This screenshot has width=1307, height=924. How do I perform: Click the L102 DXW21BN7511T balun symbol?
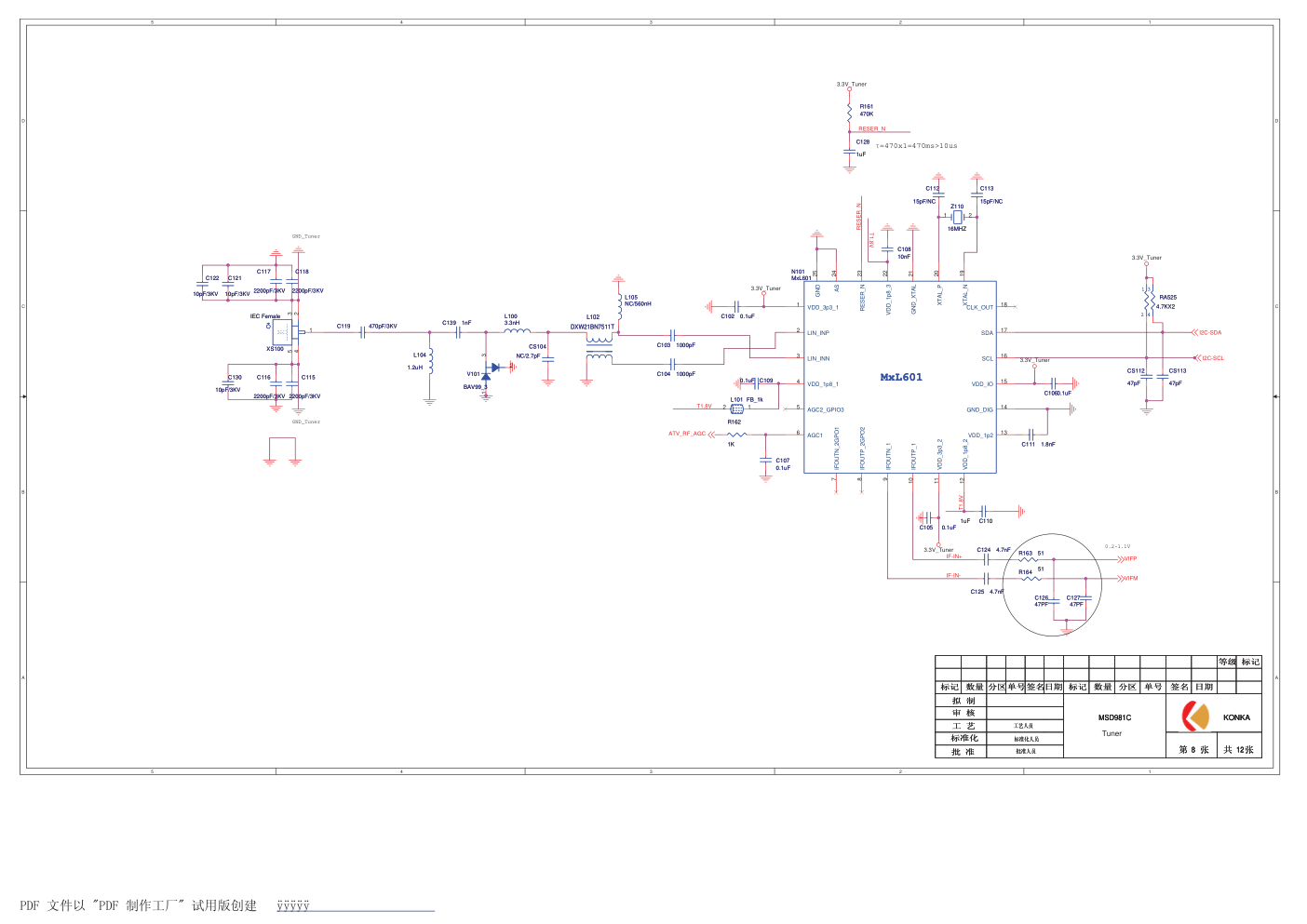point(599,347)
